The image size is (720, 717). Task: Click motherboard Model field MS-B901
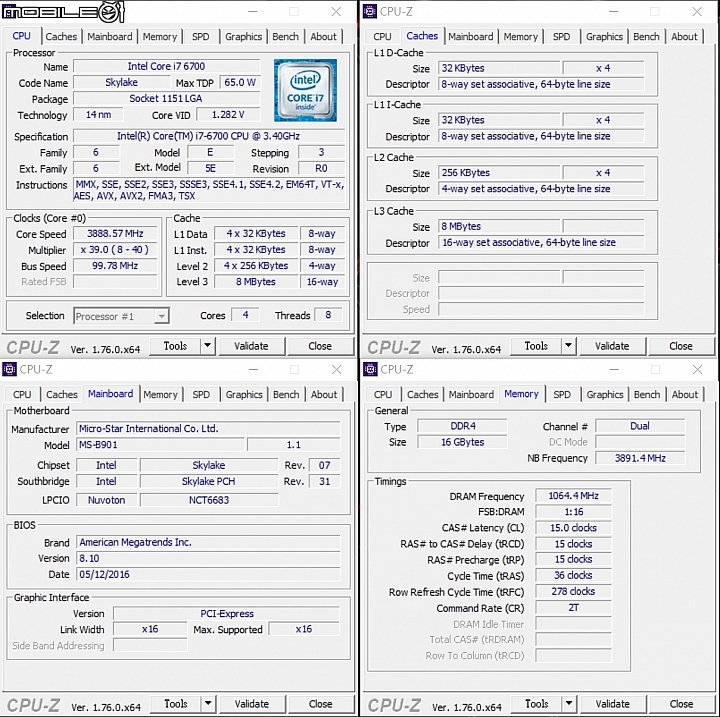click(160, 445)
